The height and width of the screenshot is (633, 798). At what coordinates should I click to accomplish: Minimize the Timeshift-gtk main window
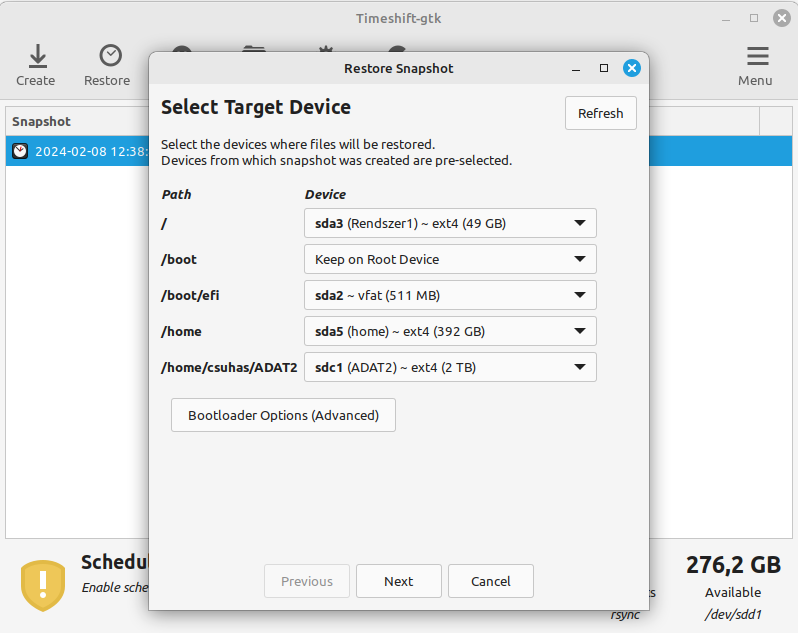click(726, 19)
